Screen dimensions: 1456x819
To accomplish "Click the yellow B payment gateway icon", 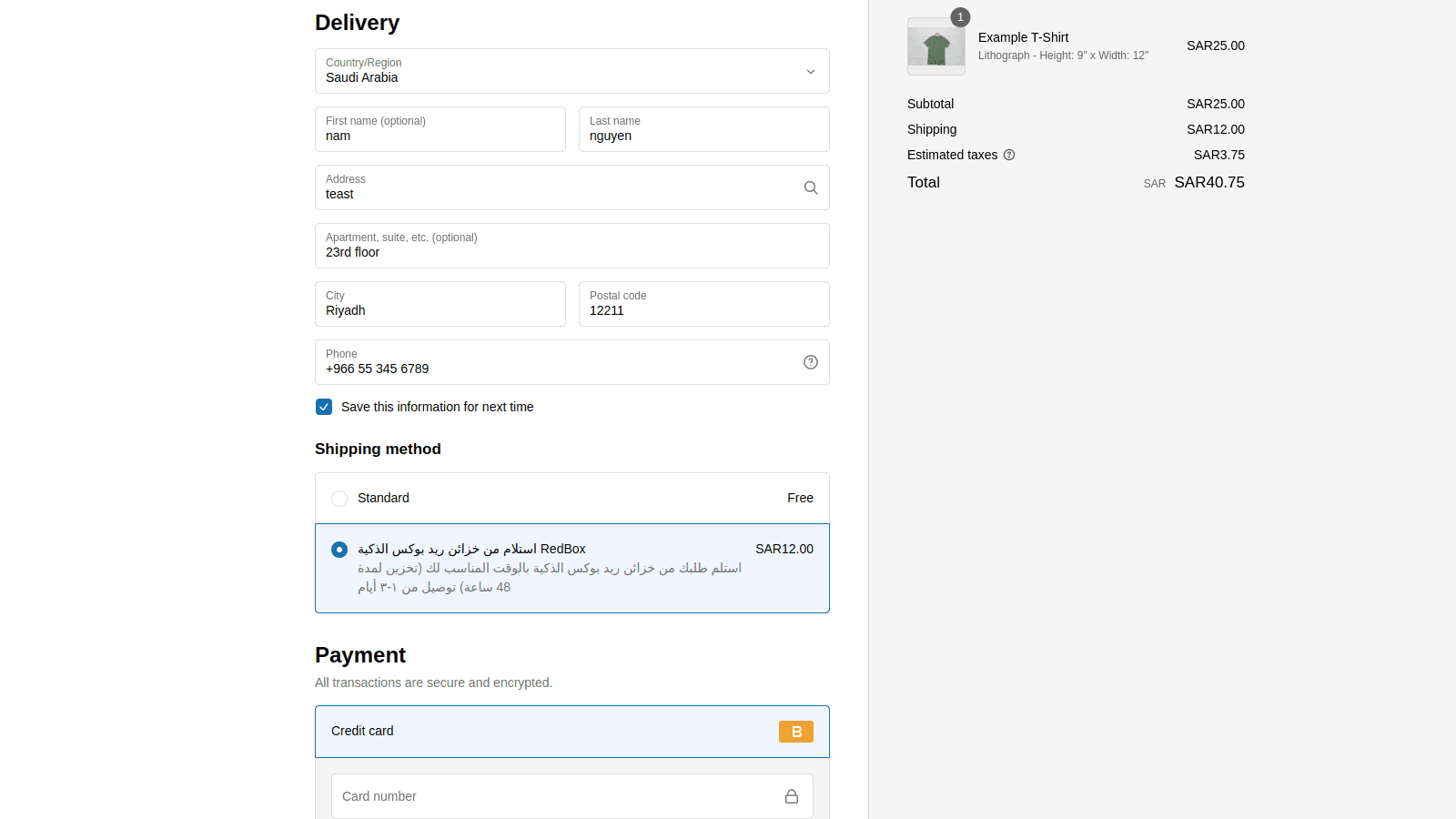I will point(796,732).
